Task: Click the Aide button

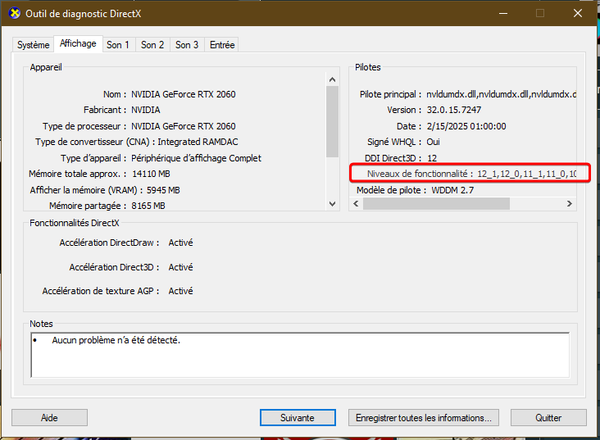Action: (49, 417)
